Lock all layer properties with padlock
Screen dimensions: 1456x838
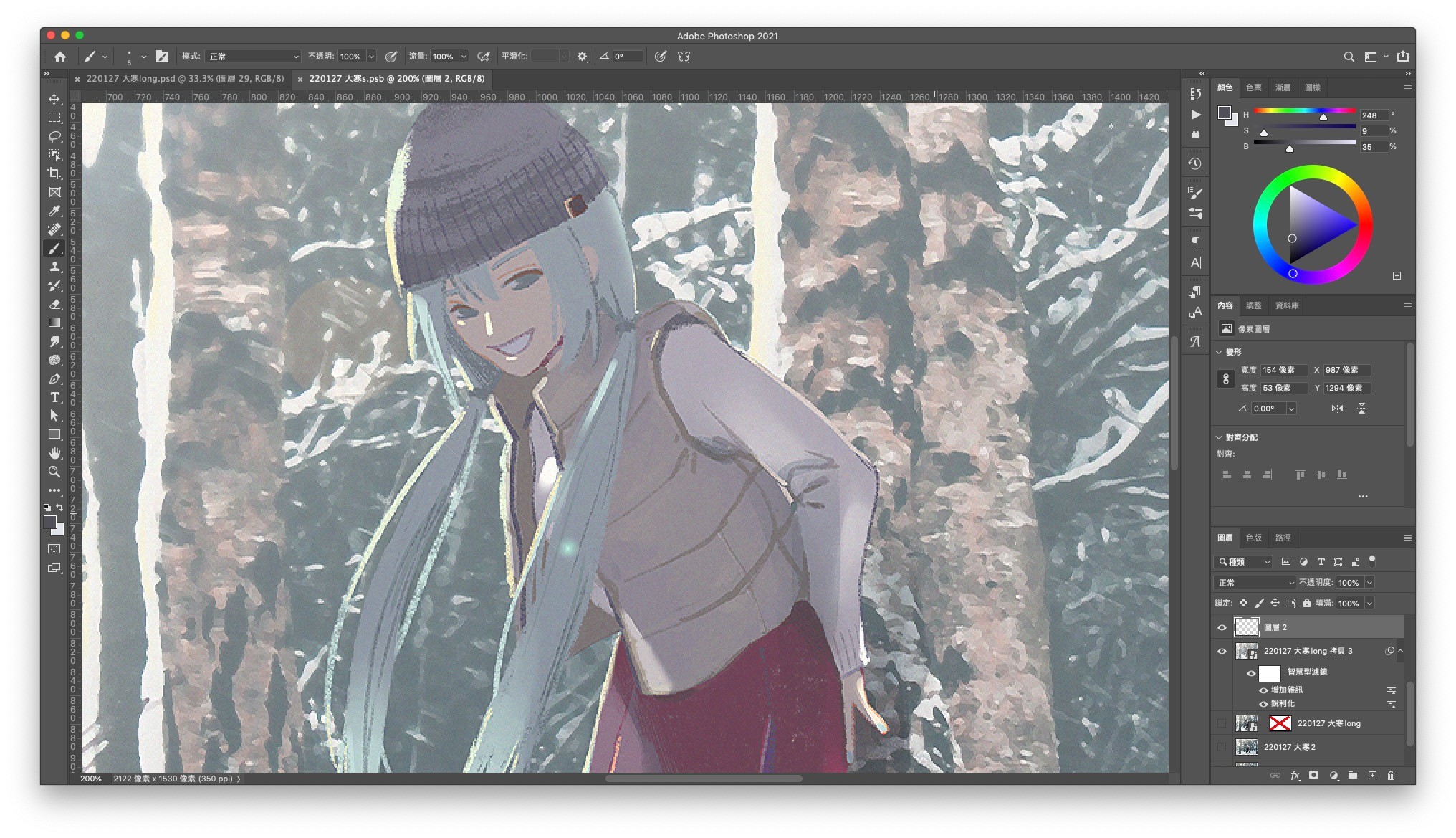click(x=1306, y=604)
